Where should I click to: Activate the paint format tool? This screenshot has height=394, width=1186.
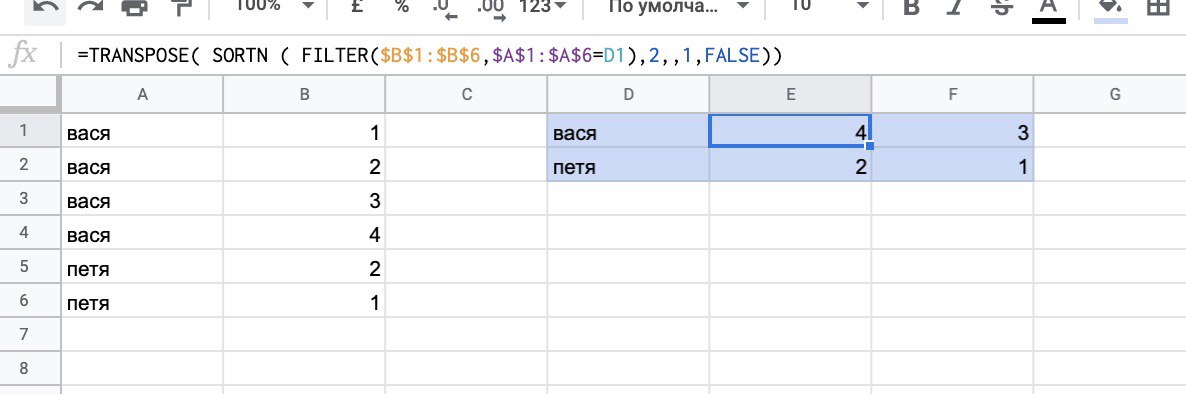coord(182,7)
